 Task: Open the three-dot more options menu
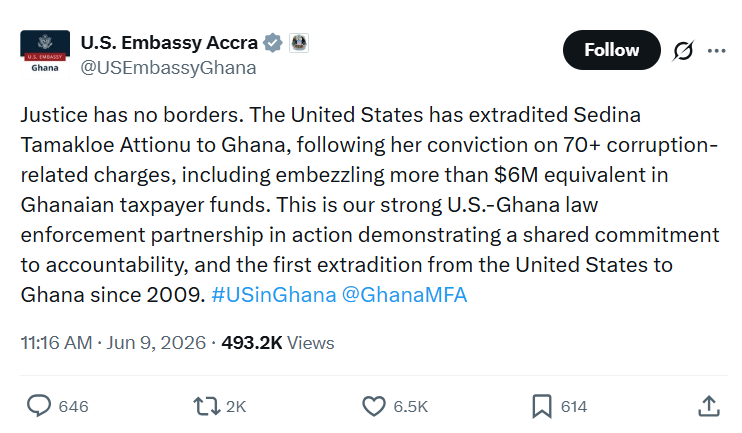[x=716, y=51]
